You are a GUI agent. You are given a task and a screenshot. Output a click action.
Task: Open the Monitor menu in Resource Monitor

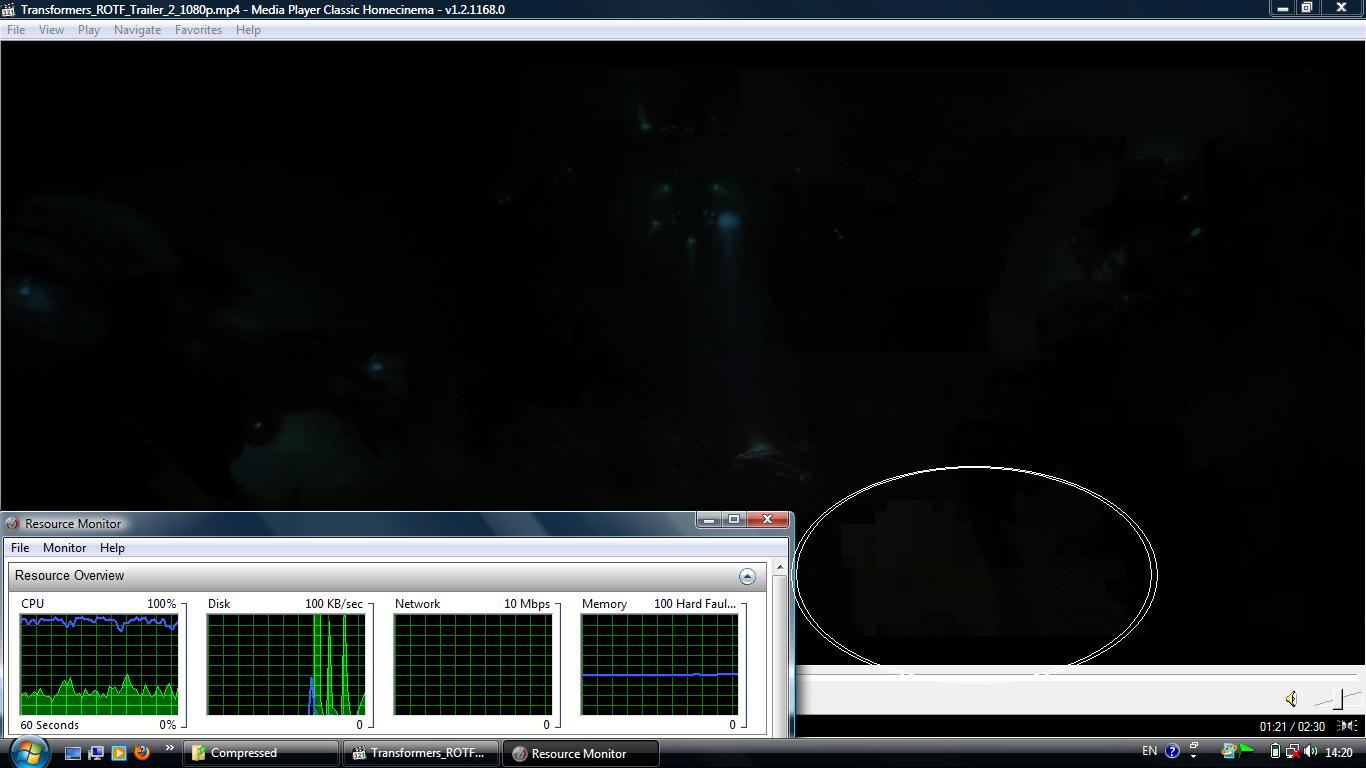(x=64, y=548)
